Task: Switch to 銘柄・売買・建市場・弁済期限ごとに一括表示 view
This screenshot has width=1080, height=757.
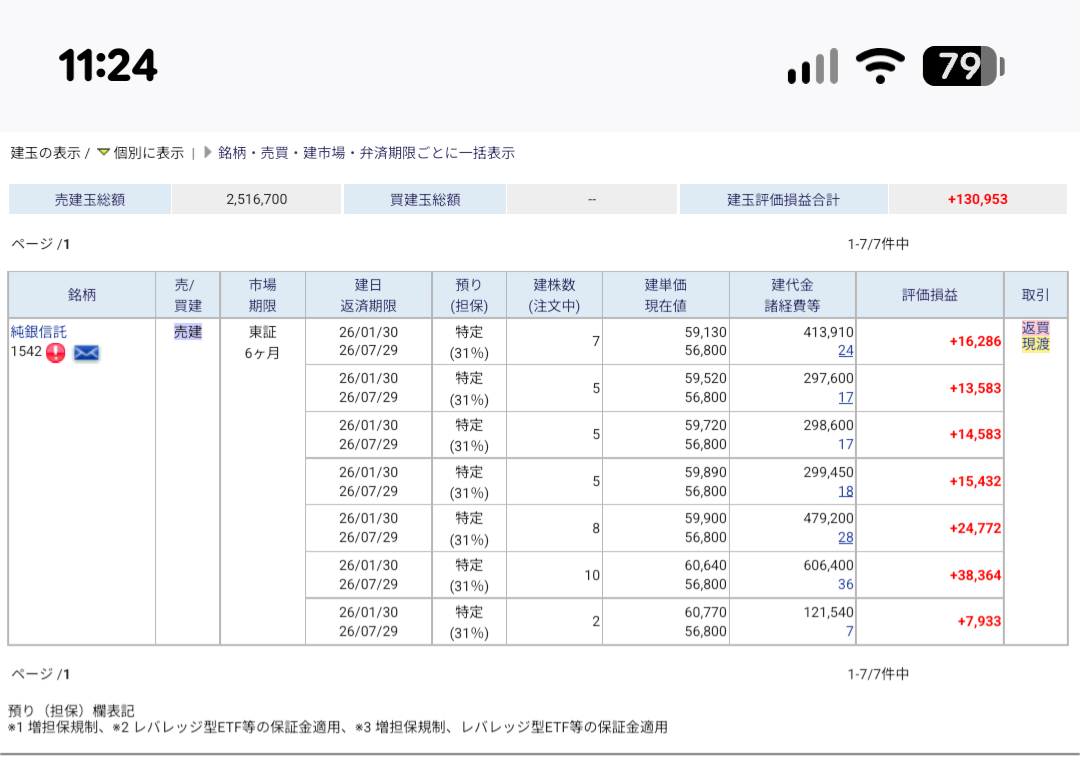Action: pyautogui.click(x=366, y=153)
